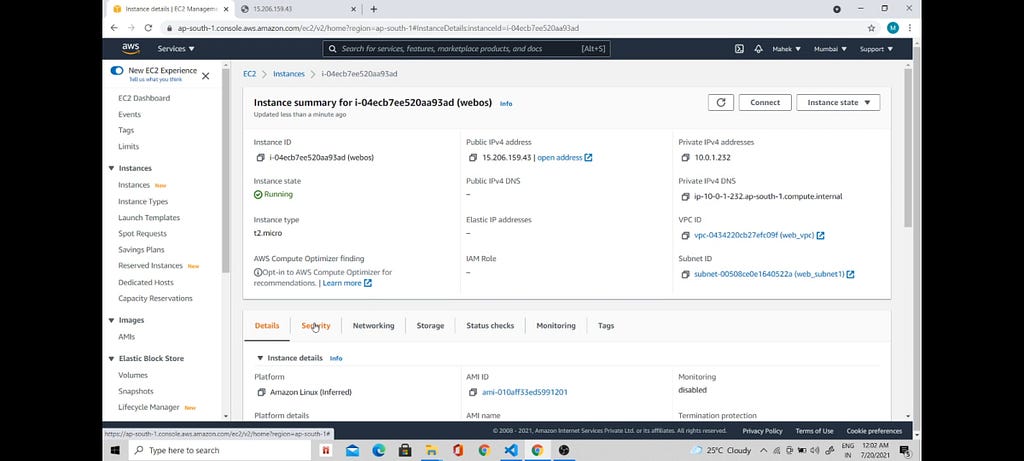Click the open address link
Screen dimensions: 1024x461
(564, 157)
